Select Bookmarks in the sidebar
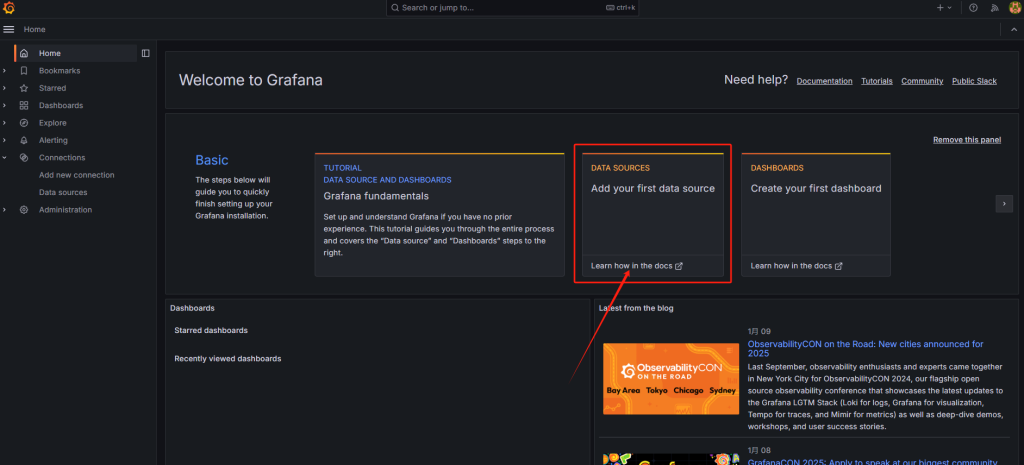The width and height of the screenshot is (1024, 465). click(x=59, y=71)
